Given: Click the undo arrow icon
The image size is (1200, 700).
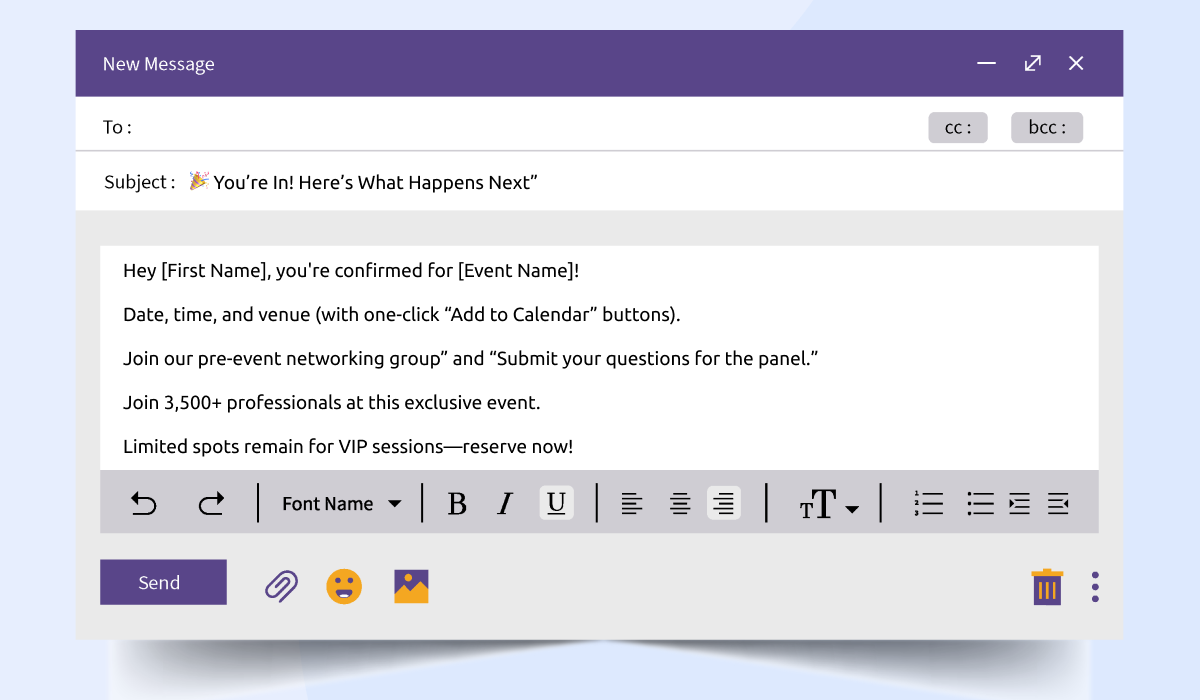Looking at the screenshot, I should coord(144,503).
